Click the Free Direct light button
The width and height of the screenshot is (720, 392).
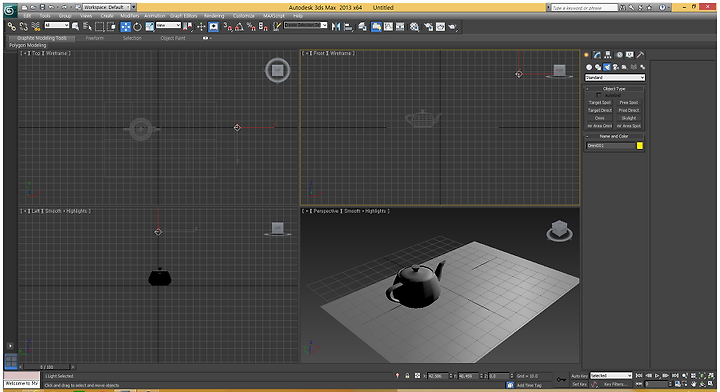pyautogui.click(x=629, y=111)
